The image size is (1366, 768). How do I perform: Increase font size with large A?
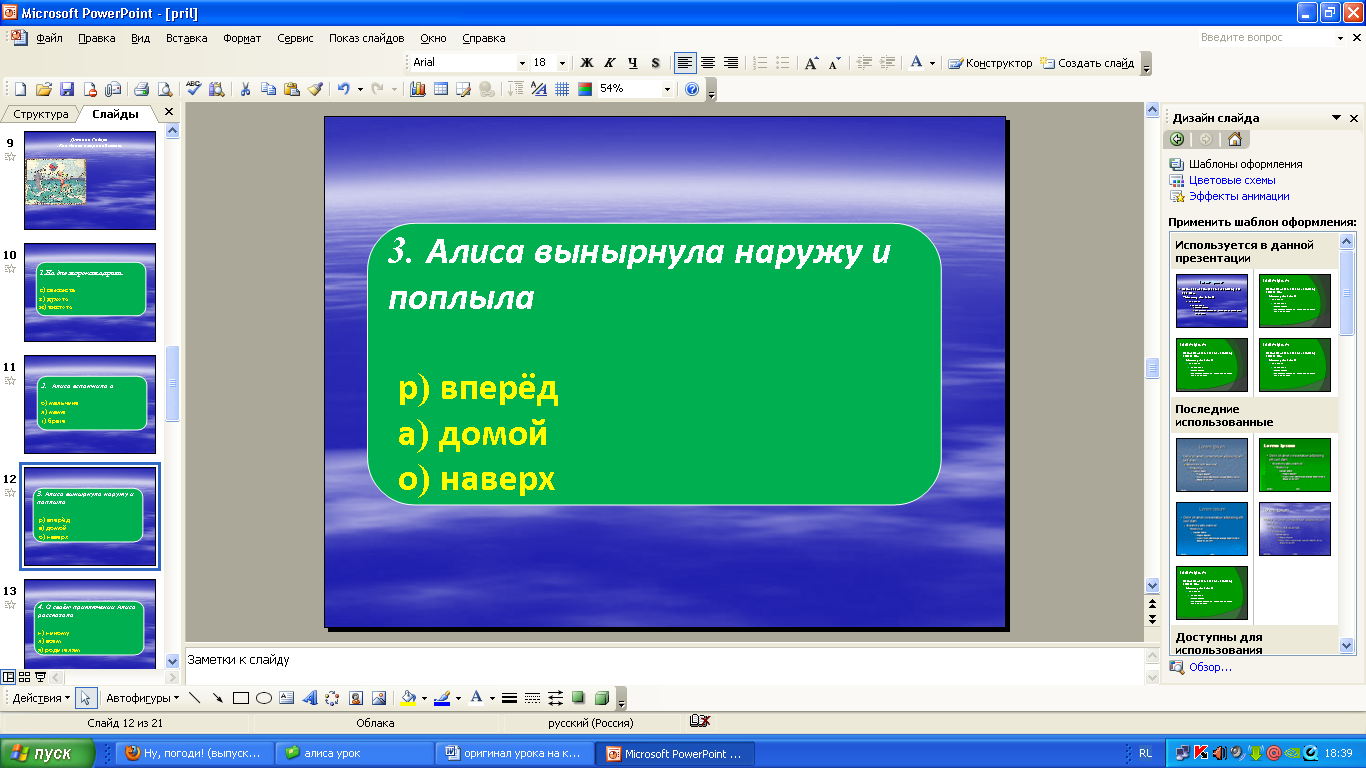811,62
